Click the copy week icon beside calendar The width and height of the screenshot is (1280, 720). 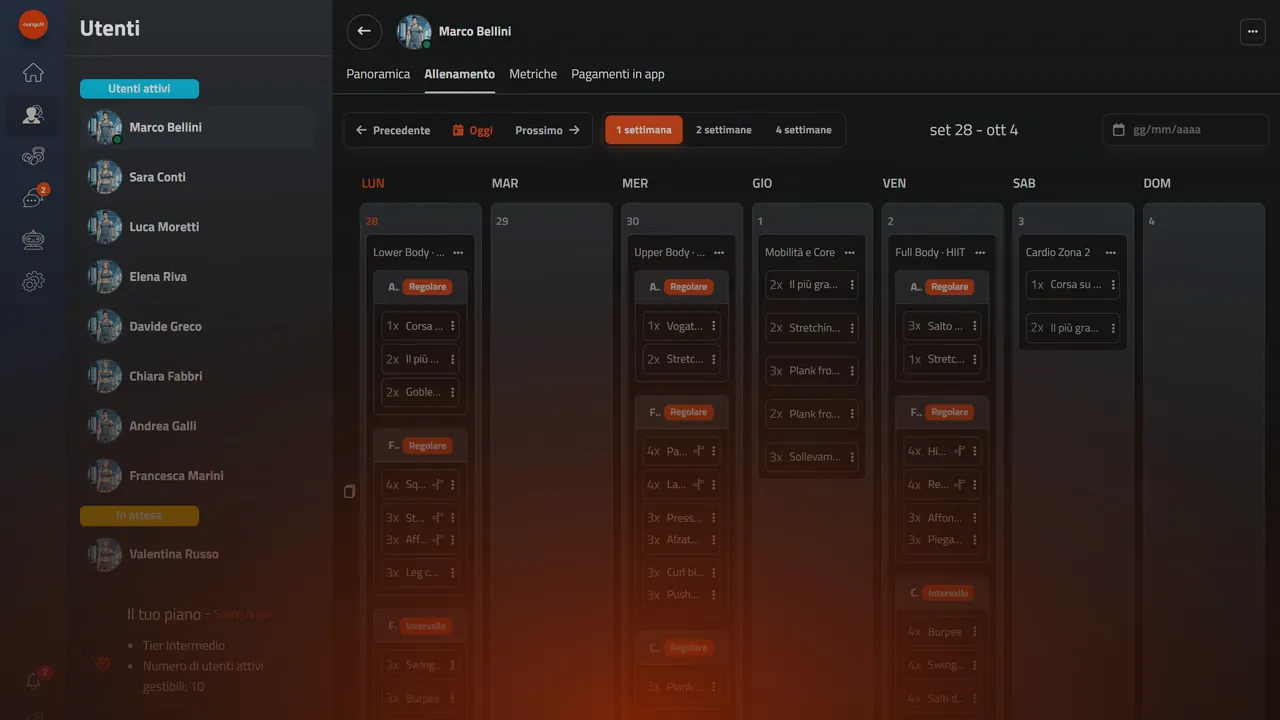[x=349, y=491]
